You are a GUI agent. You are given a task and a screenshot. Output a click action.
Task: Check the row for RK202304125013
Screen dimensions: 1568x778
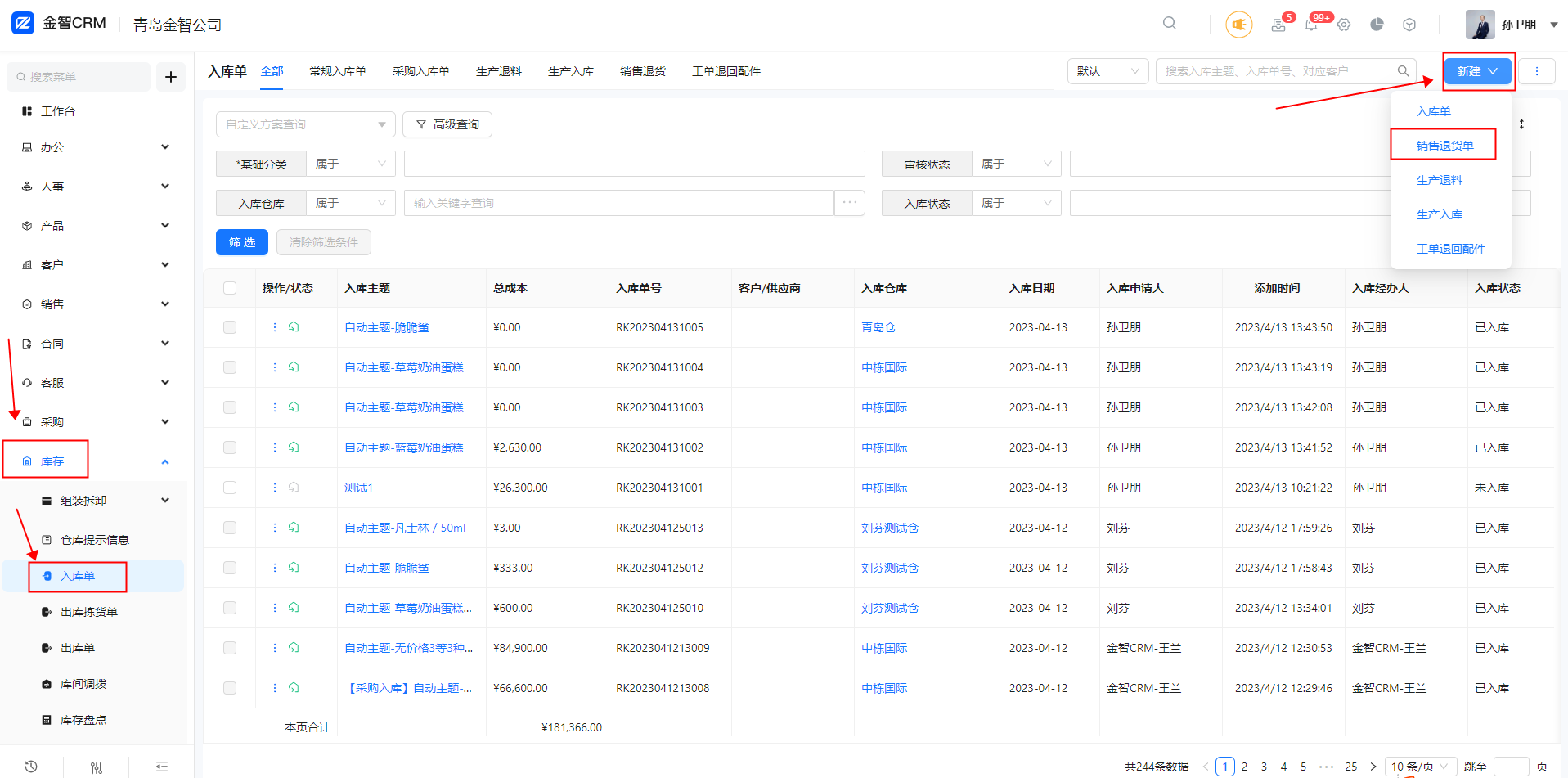[230, 528]
